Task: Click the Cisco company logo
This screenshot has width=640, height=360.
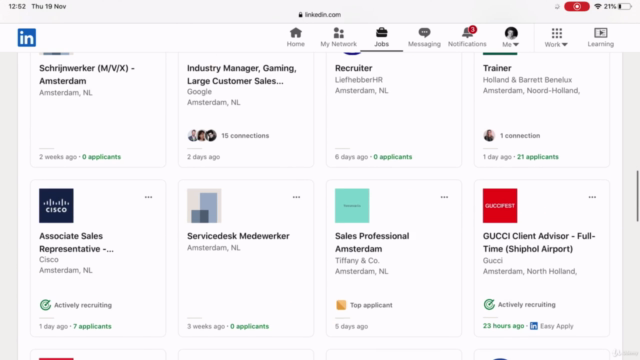Action: coord(56,206)
